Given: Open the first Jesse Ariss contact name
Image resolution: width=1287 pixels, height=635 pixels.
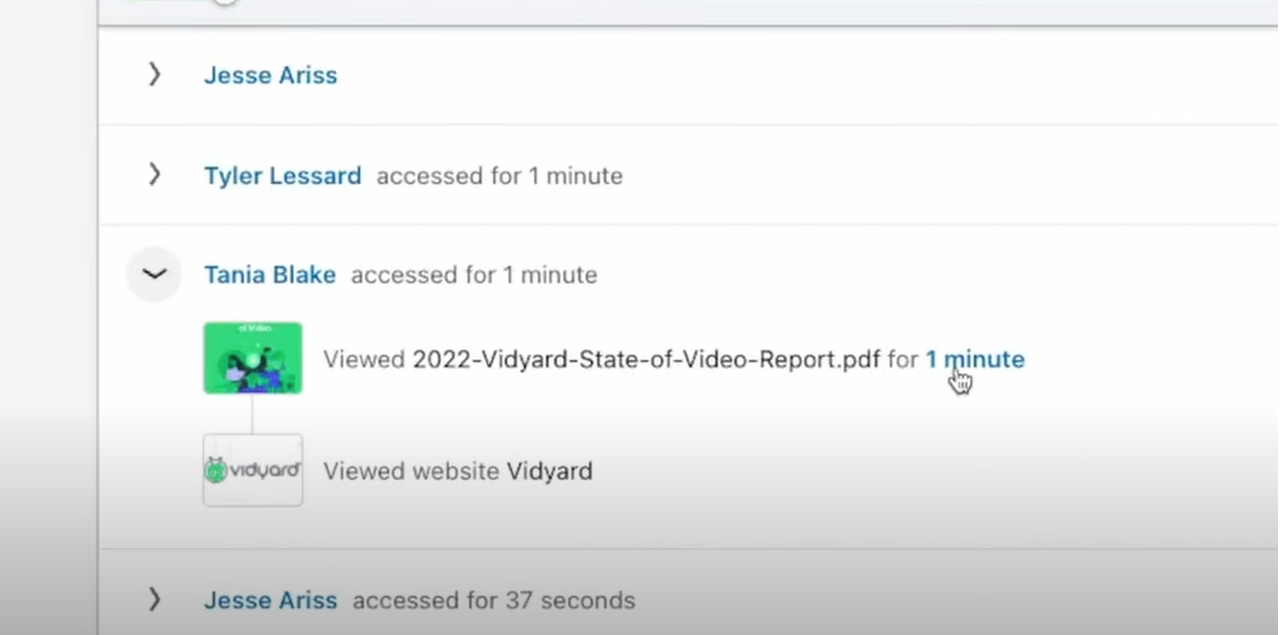Looking at the screenshot, I should (x=270, y=75).
